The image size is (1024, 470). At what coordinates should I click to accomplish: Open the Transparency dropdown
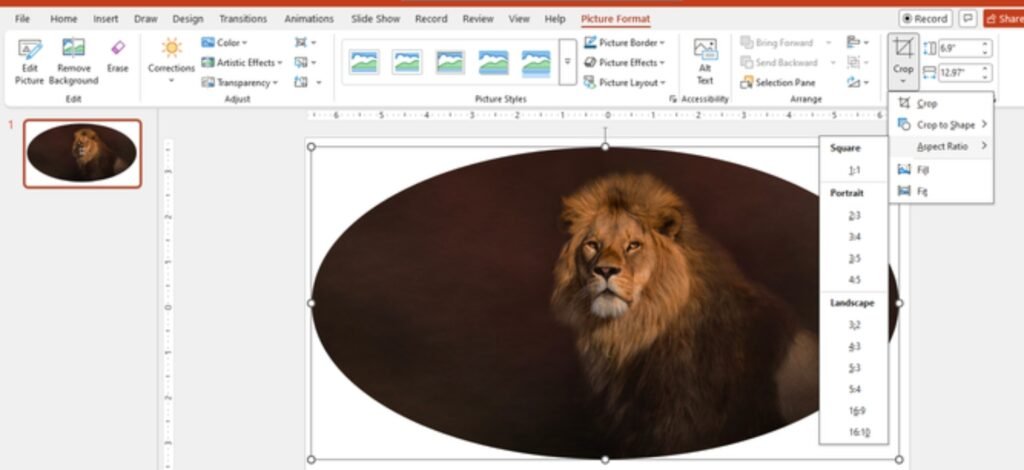240,83
